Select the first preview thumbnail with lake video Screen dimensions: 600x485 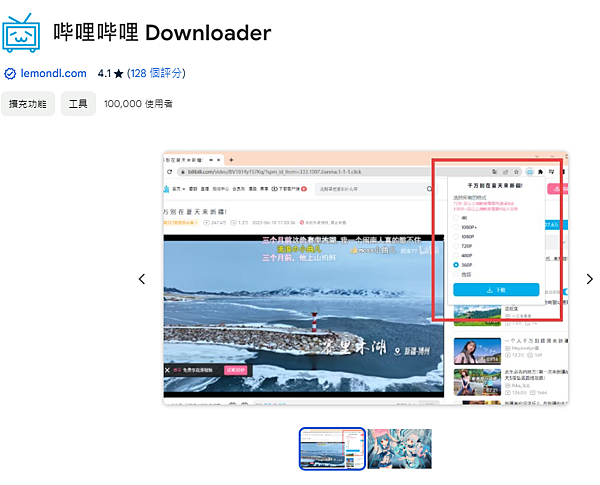click(x=332, y=449)
